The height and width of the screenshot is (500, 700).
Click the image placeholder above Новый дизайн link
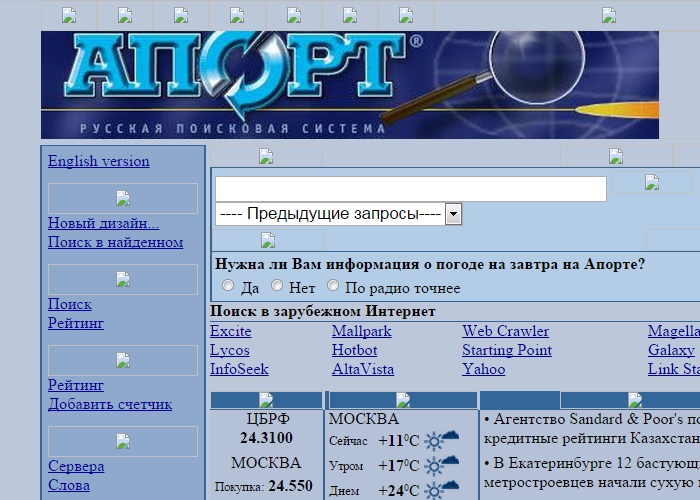(x=123, y=198)
